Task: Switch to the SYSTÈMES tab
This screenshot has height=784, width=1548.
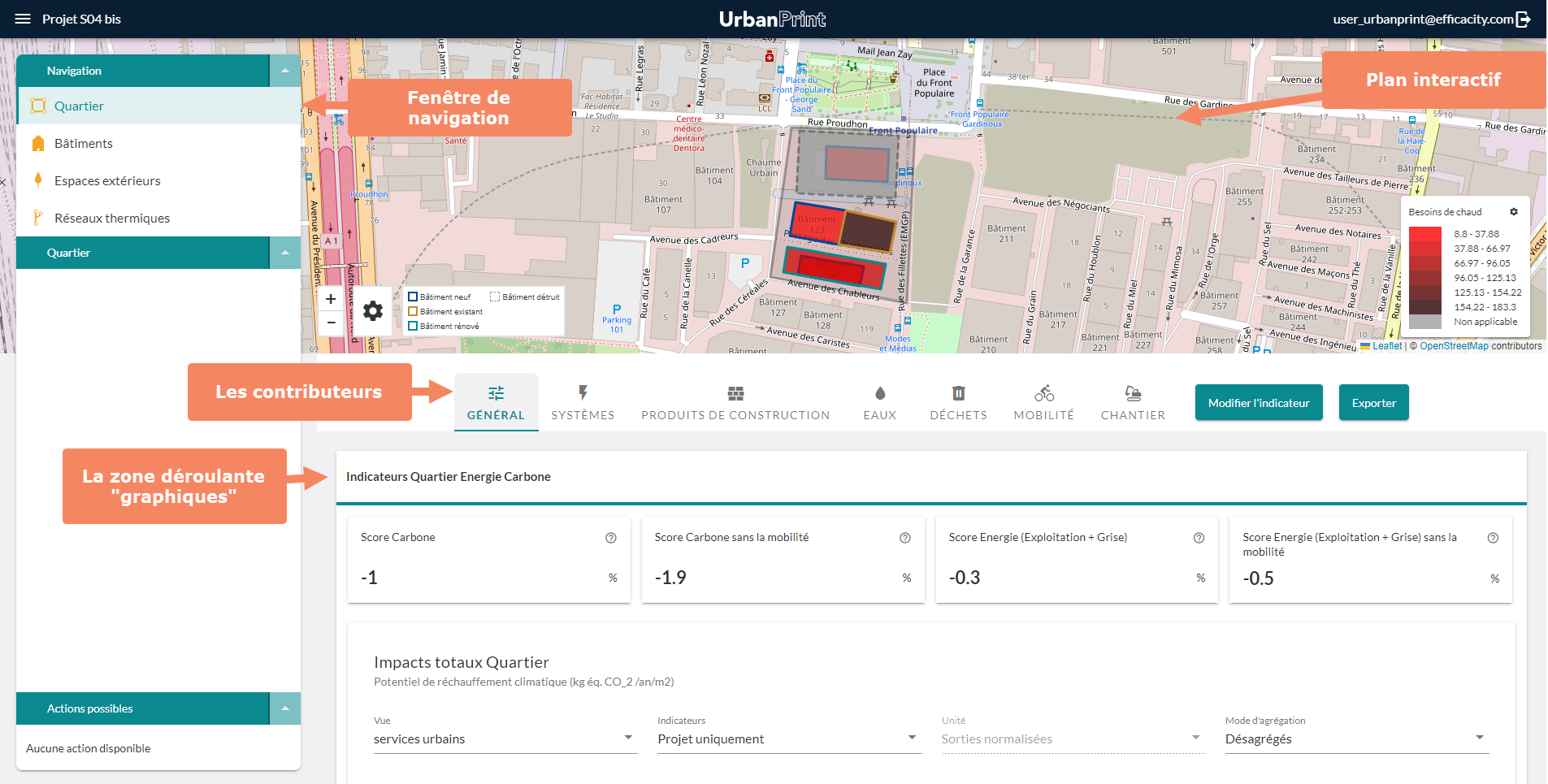Action: (583, 402)
